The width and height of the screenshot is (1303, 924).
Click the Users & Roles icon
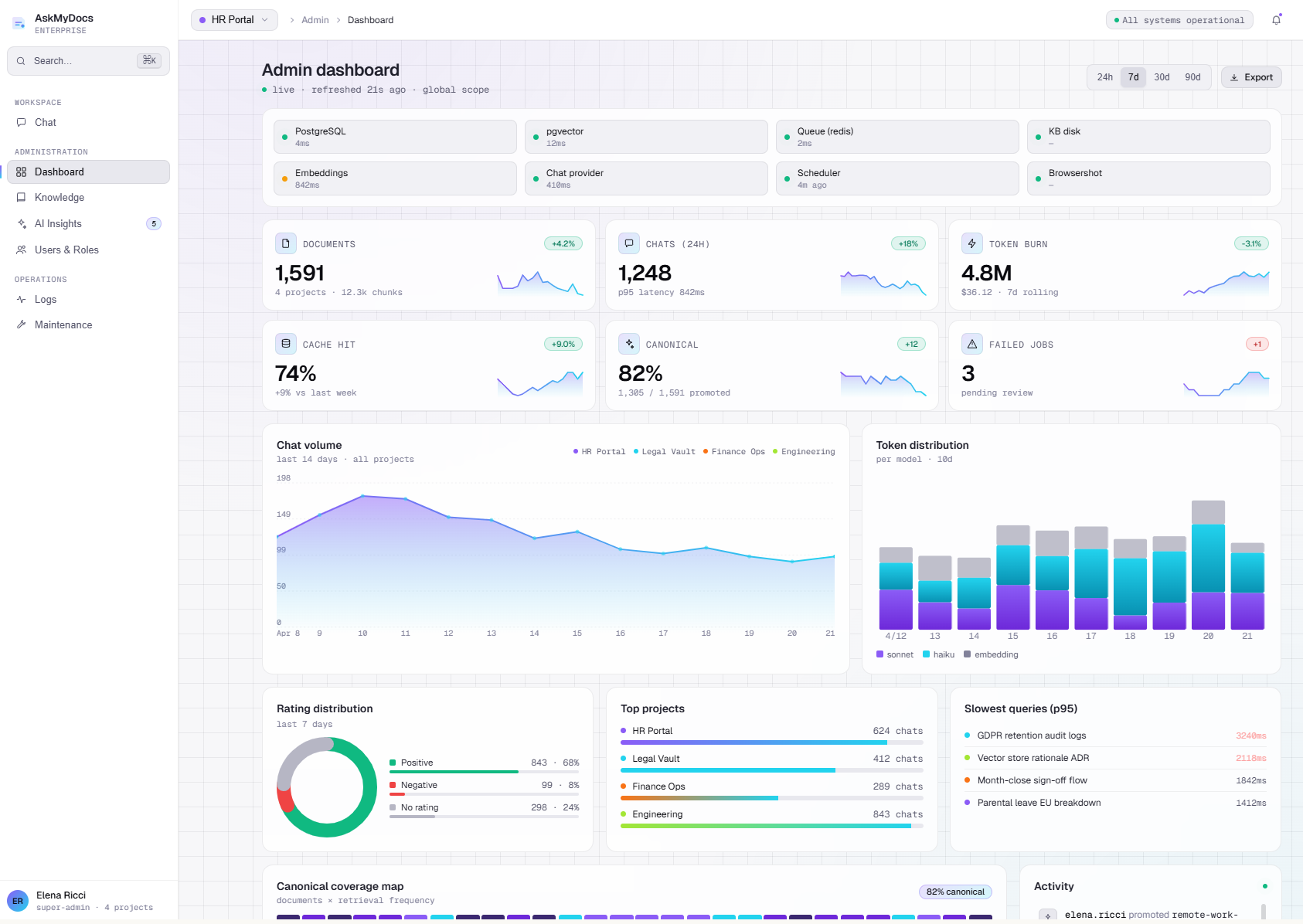pyautogui.click(x=22, y=250)
